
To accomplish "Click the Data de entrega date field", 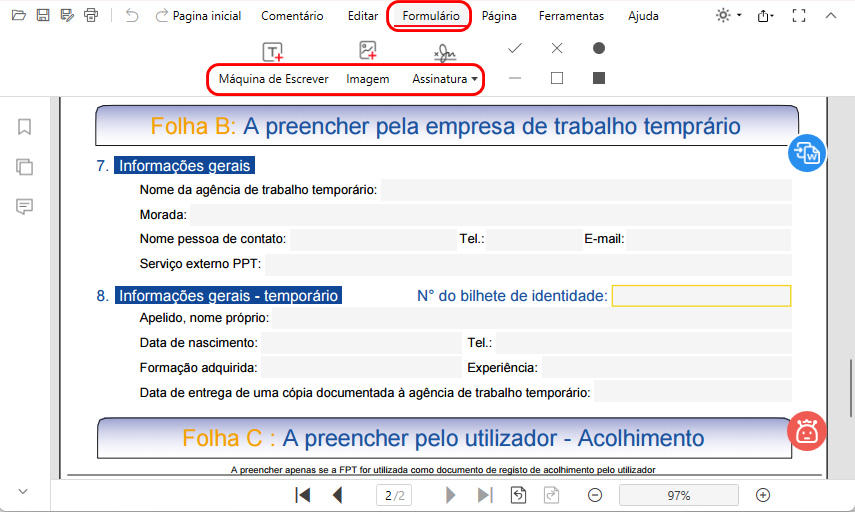I will 693,393.
